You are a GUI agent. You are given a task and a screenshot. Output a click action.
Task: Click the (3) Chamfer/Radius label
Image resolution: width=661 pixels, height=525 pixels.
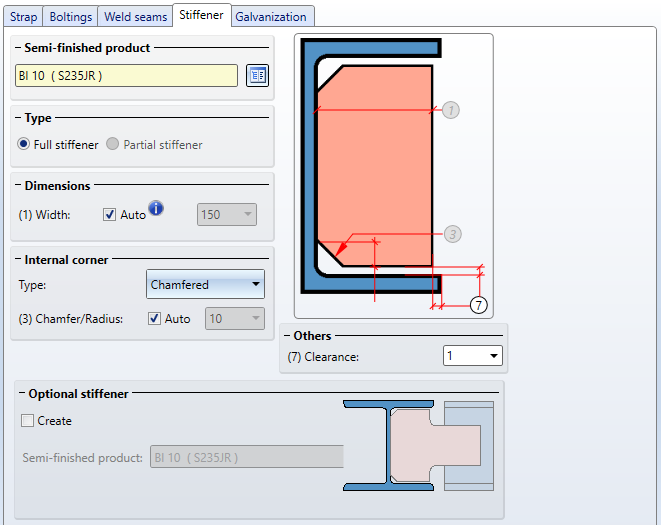70,318
